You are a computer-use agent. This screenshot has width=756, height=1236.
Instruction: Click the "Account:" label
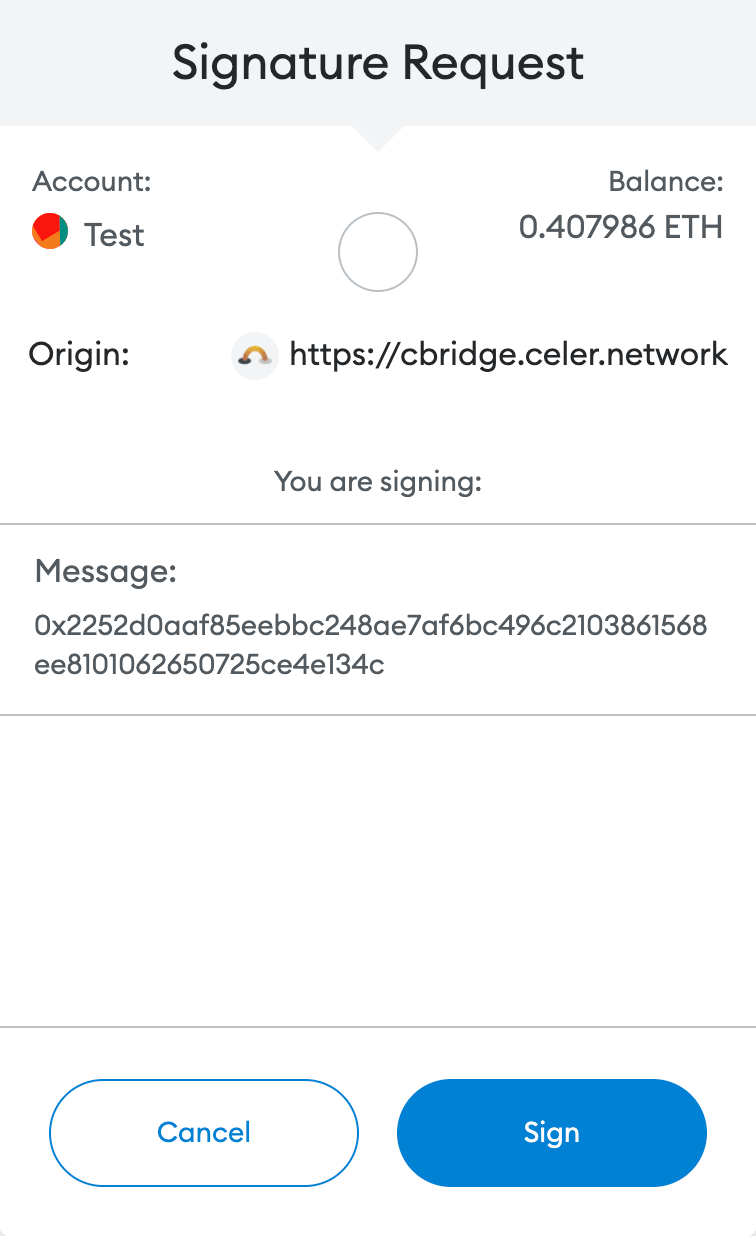point(92,182)
